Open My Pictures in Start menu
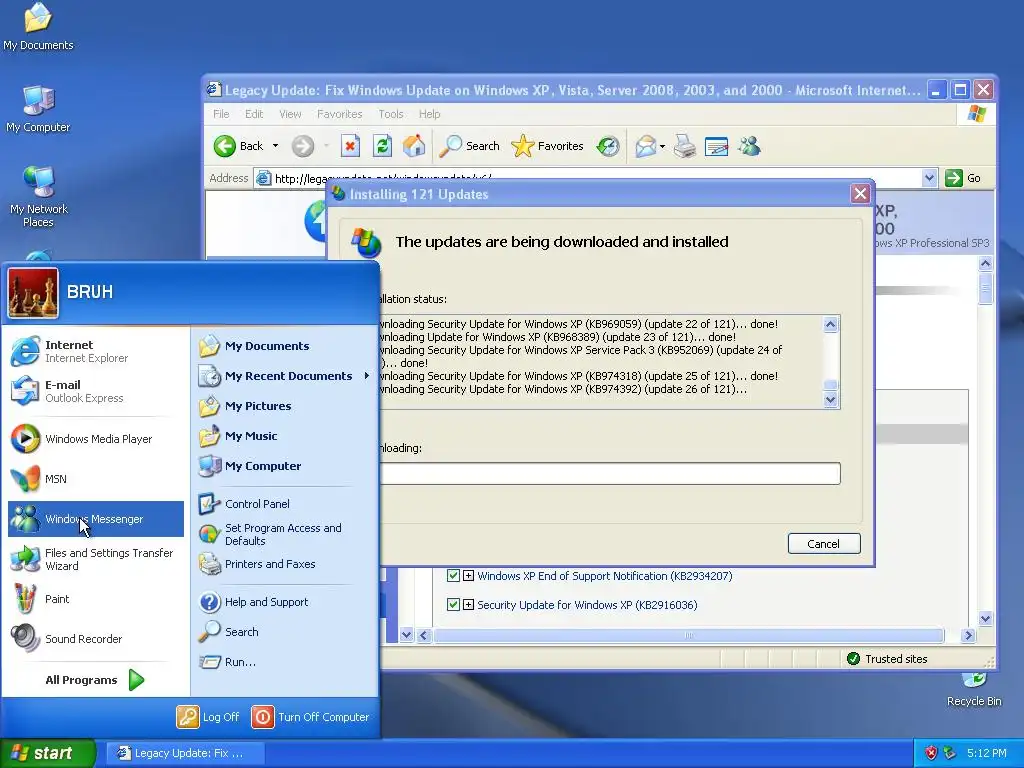Screen dimensions: 1024x768 coord(285,406)
